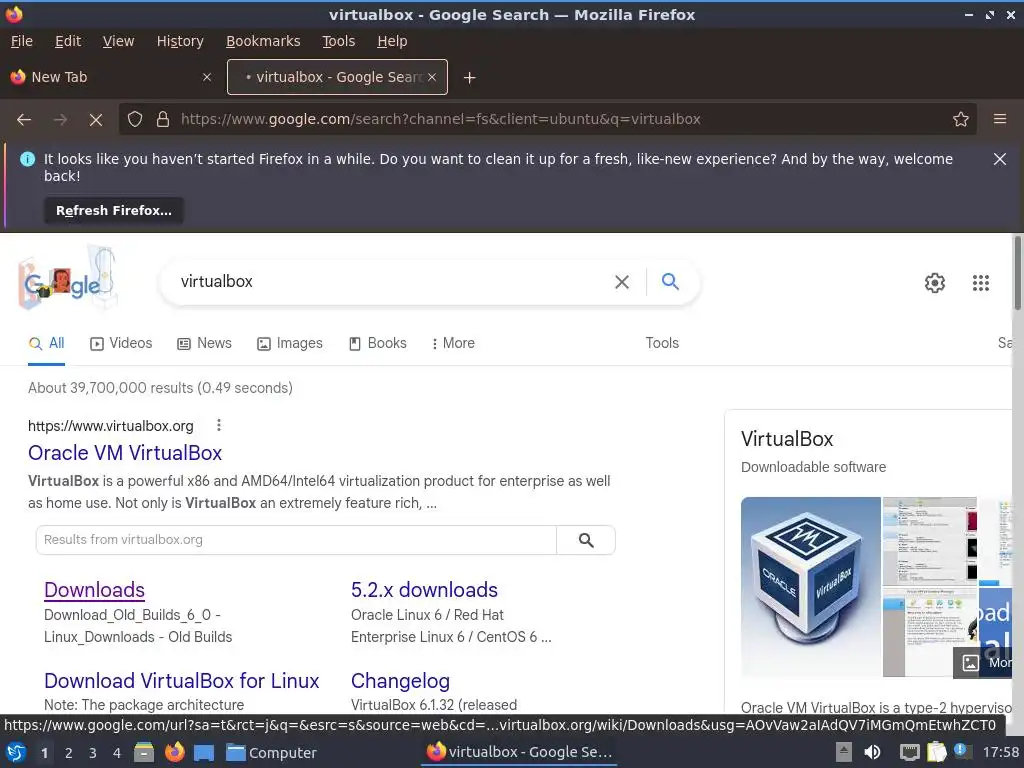This screenshot has width=1024, height=768.
Task: Select the Videos search filter
Action: tap(121, 344)
